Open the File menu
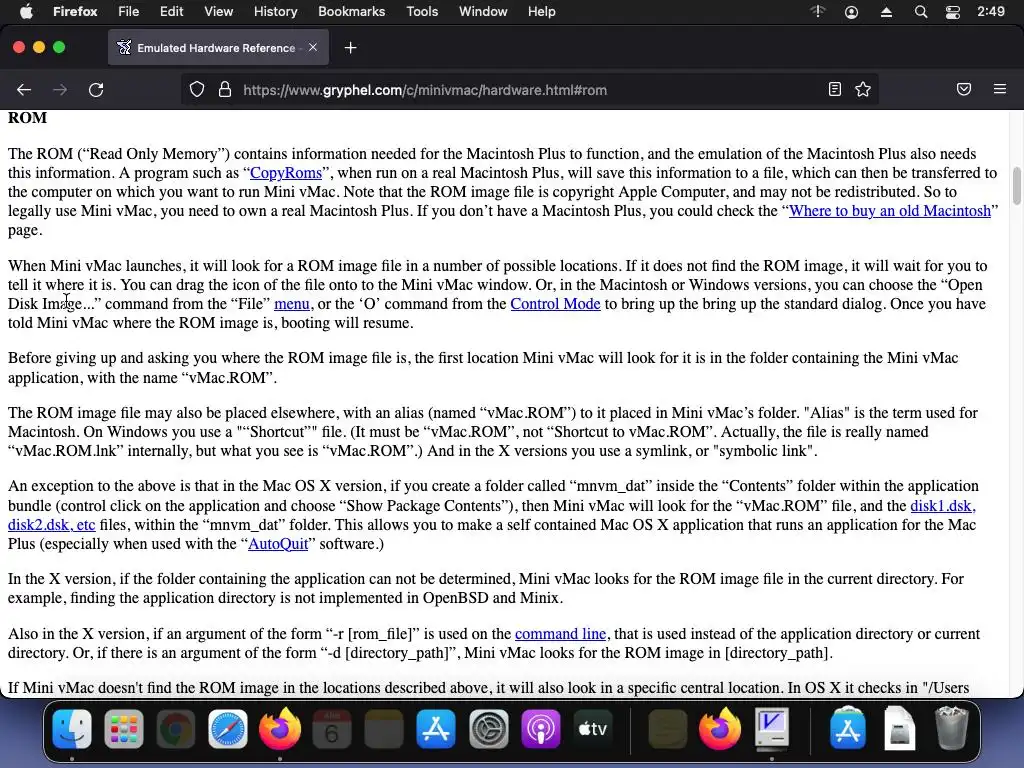Screen dimensions: 1024x768 [128, 11]
